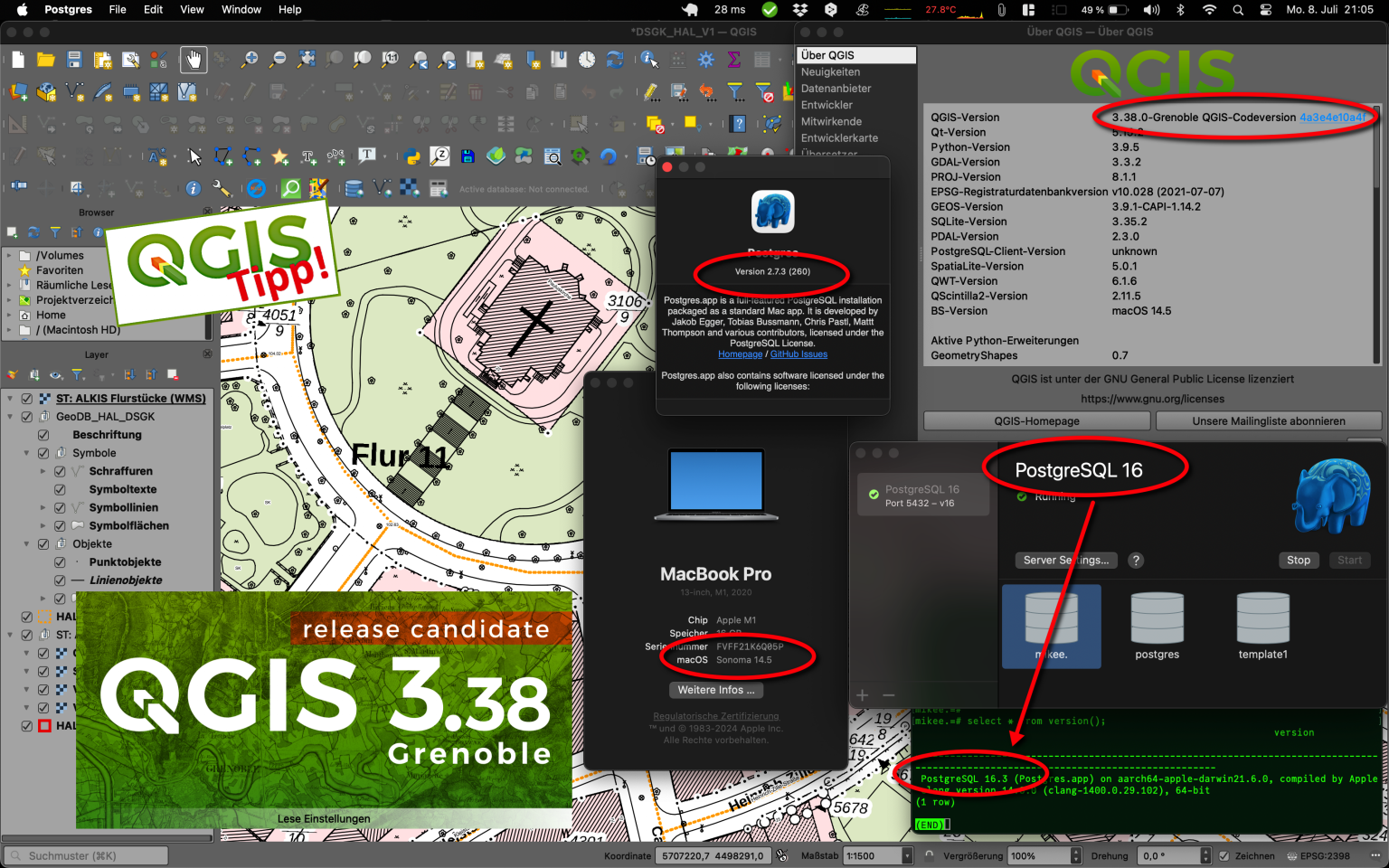The image size is (1389, 868).
Task: Open the Window menu
Action: pyautogui.click(x=241, y=10)
